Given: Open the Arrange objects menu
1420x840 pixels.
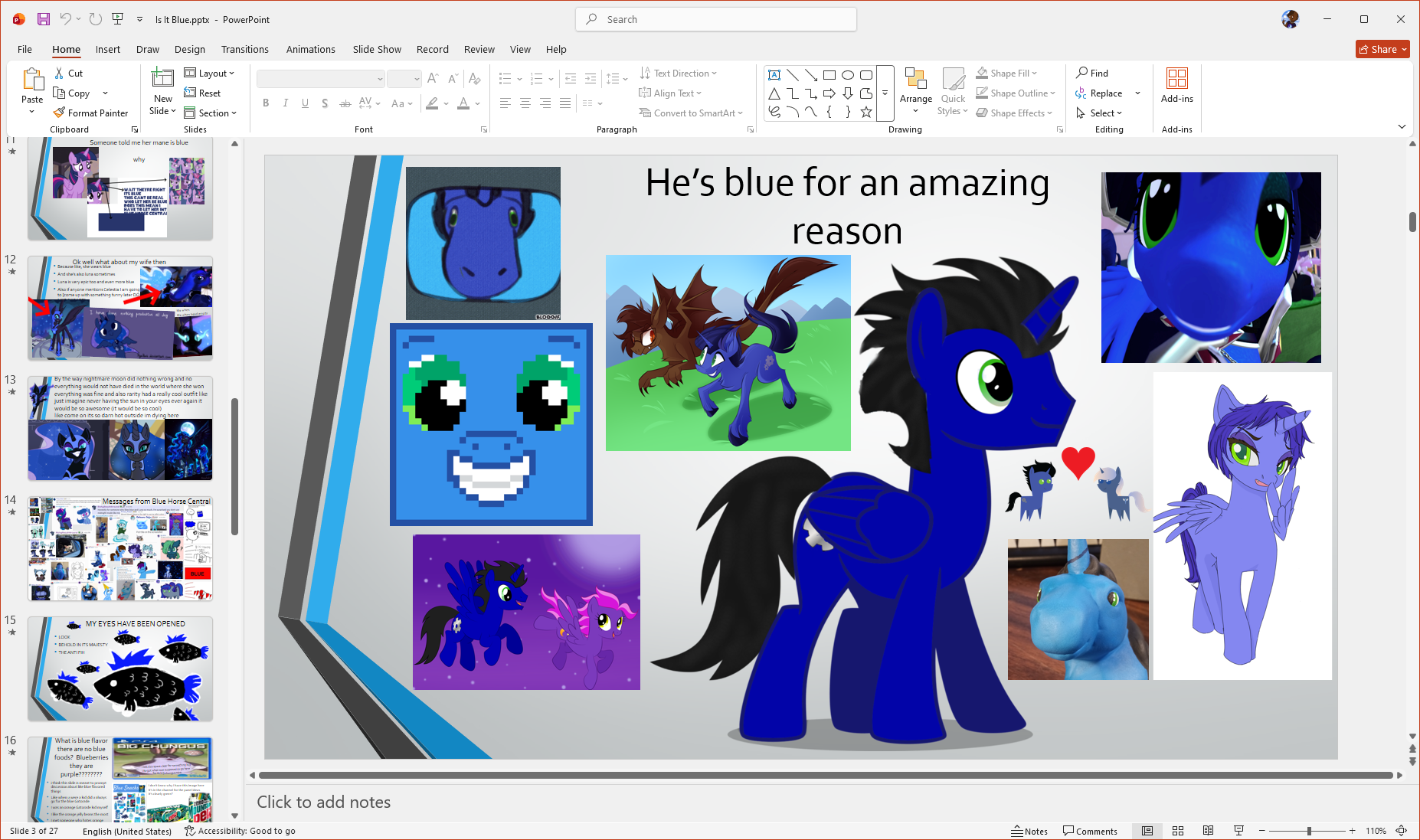Looking at the screenshot, I should (916, 92).
